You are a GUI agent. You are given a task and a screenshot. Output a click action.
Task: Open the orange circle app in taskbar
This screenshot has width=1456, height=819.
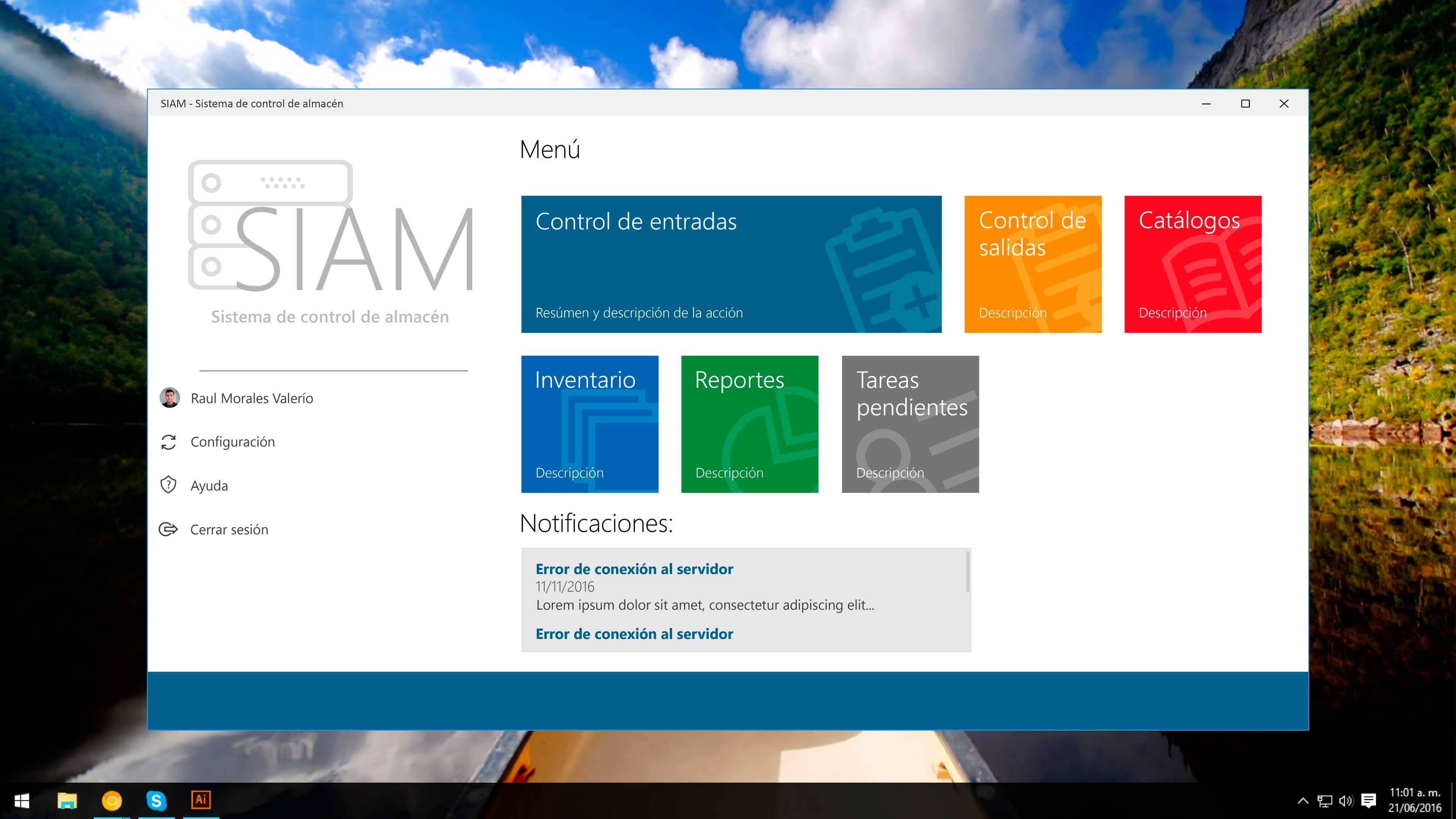(x=111, y=800)
